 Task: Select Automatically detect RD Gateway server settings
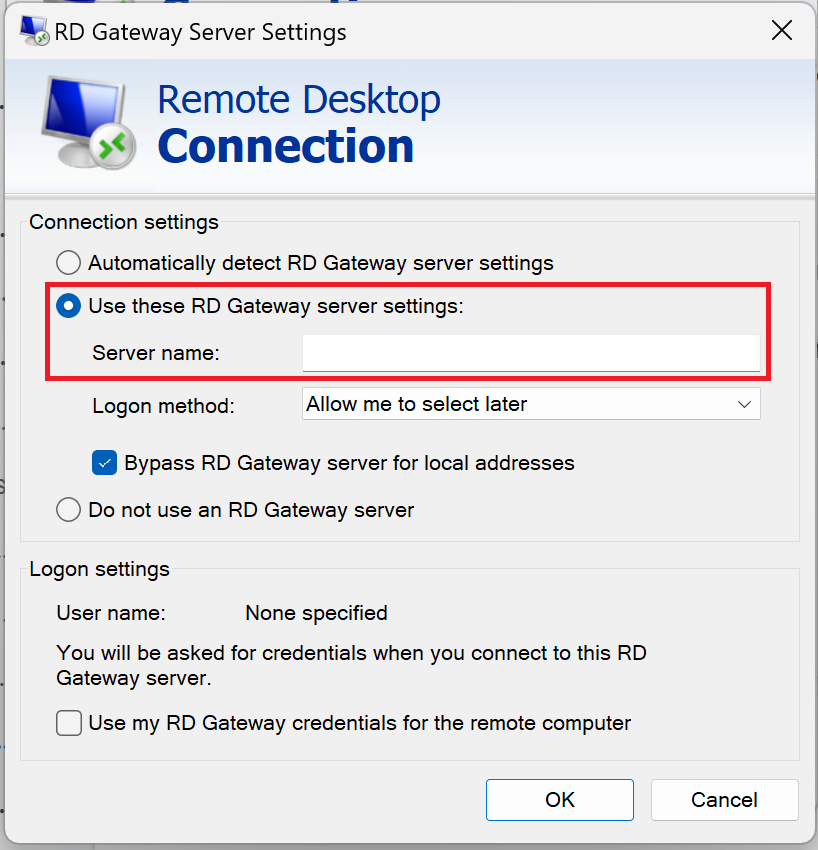point(69,263)
